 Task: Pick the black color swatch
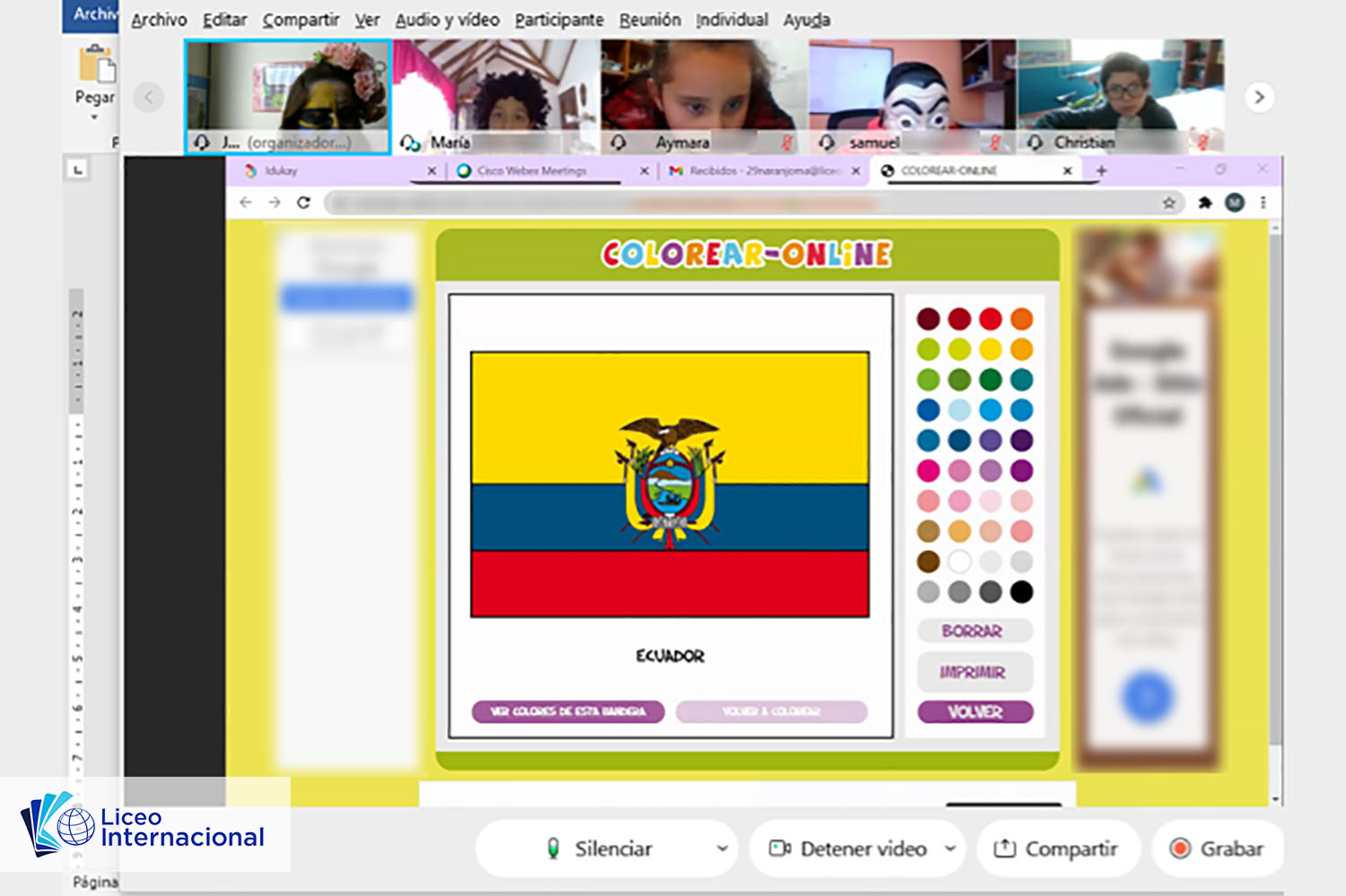tap(1021, 592)
